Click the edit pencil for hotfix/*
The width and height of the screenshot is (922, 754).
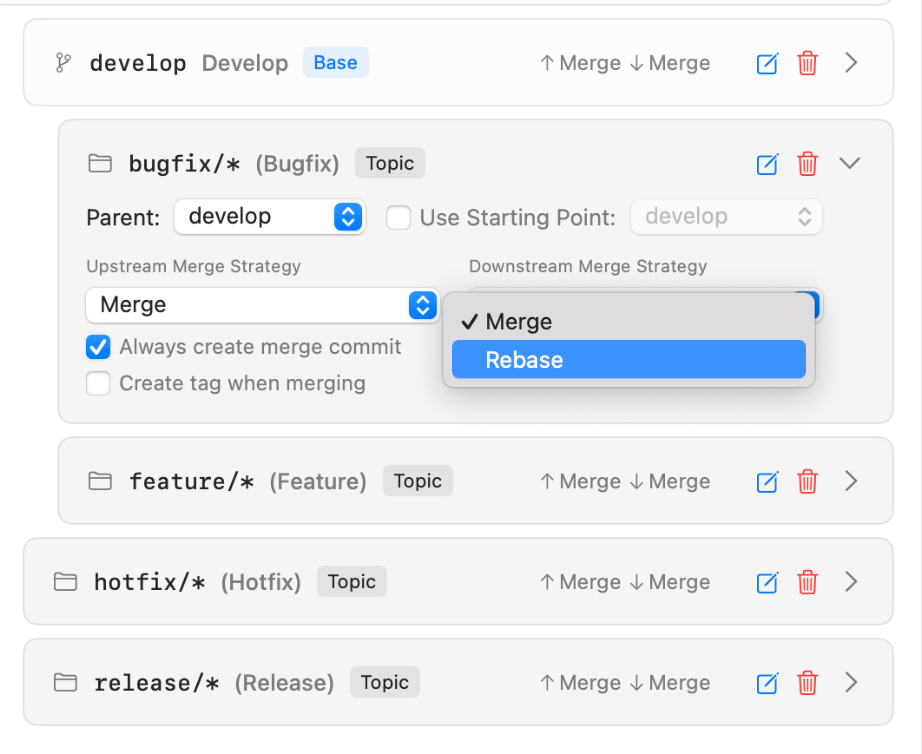[766, 581]
